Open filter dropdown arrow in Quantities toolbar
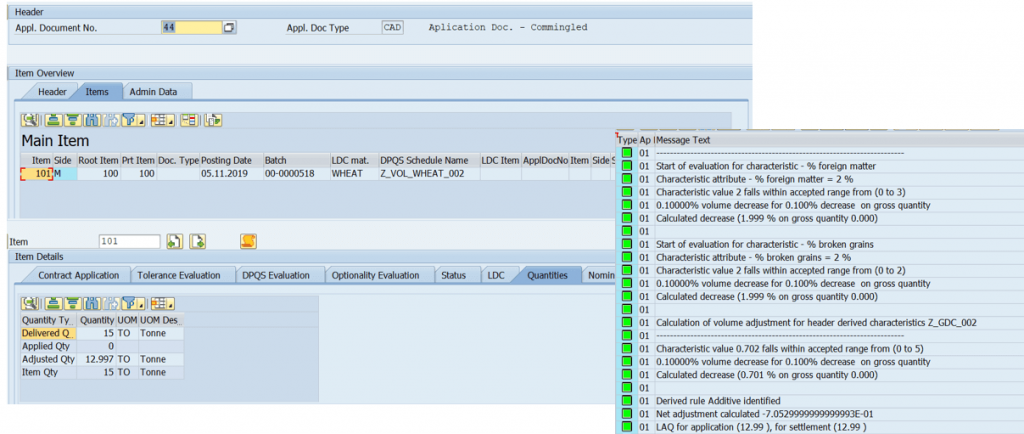 [141, 303]
